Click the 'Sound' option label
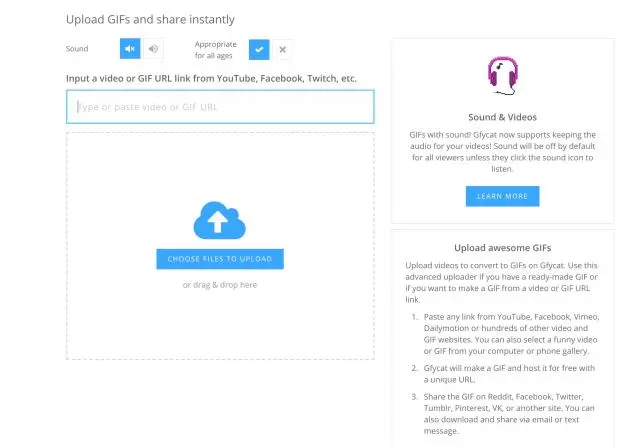619x447 pixels. 77,48
